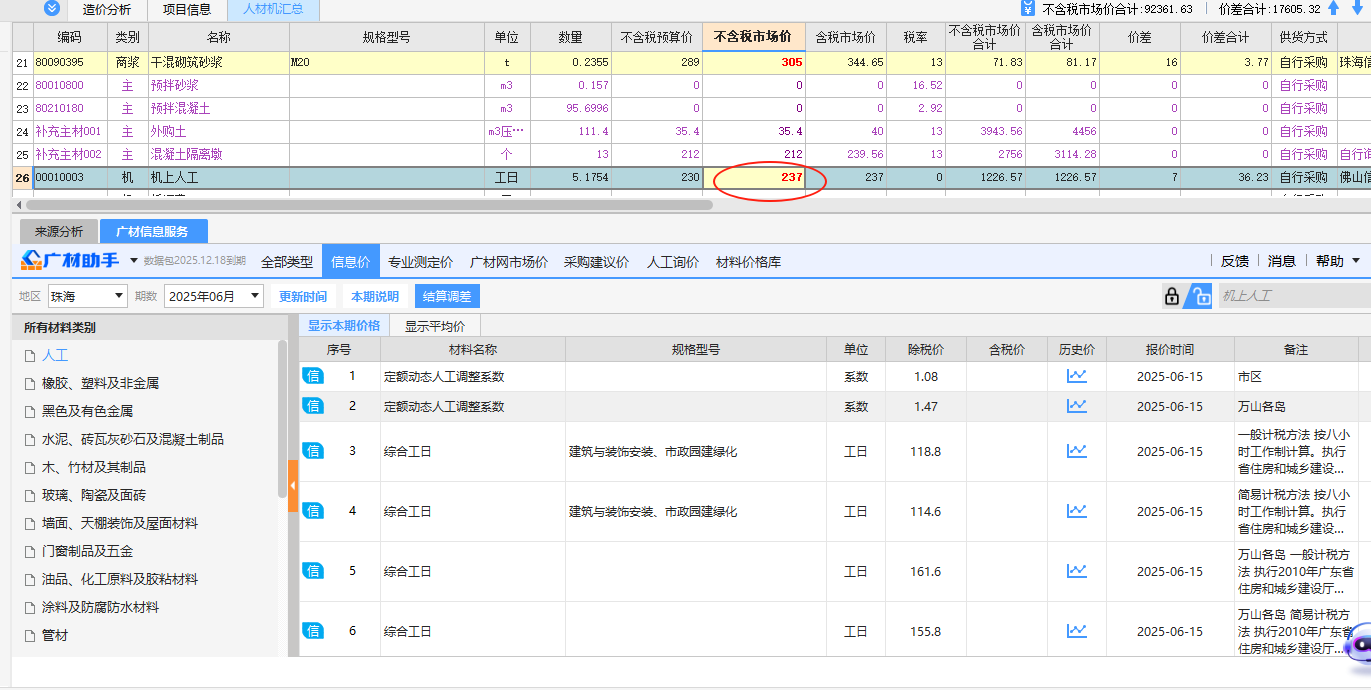
Task: Collapse the category panel with the orange handle
Action: [x=293, y=486]
